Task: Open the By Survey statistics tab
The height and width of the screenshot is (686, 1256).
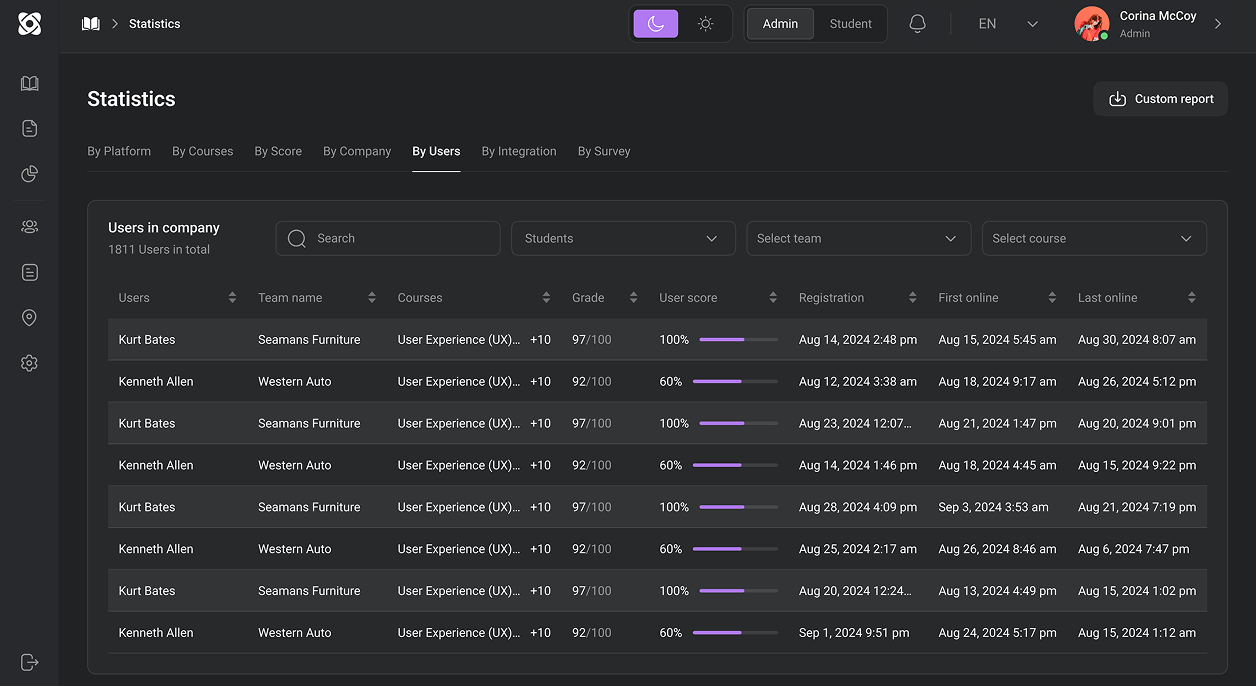Action: (x=604, y=151)
